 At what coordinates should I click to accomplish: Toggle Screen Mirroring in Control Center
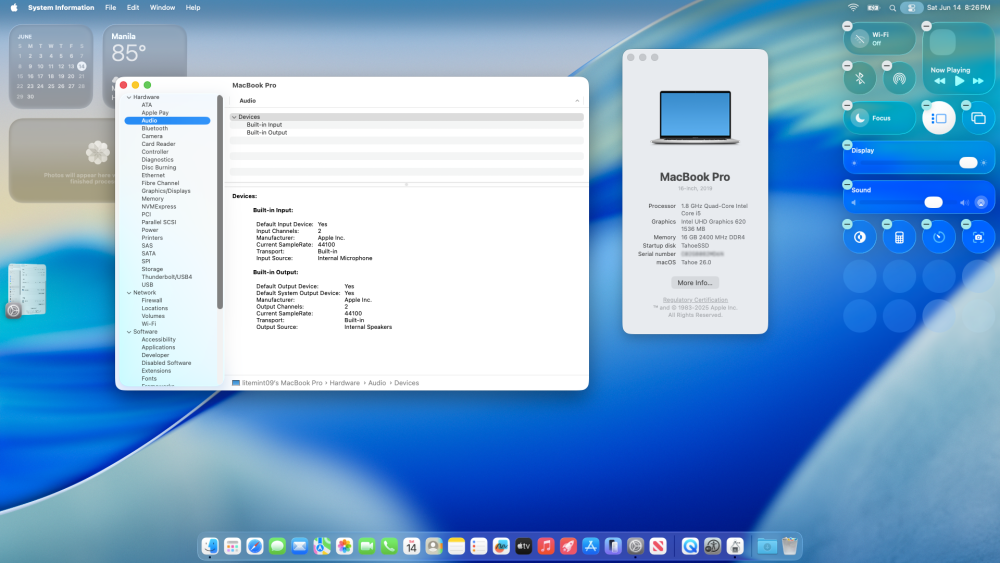[x=978, y=118]
